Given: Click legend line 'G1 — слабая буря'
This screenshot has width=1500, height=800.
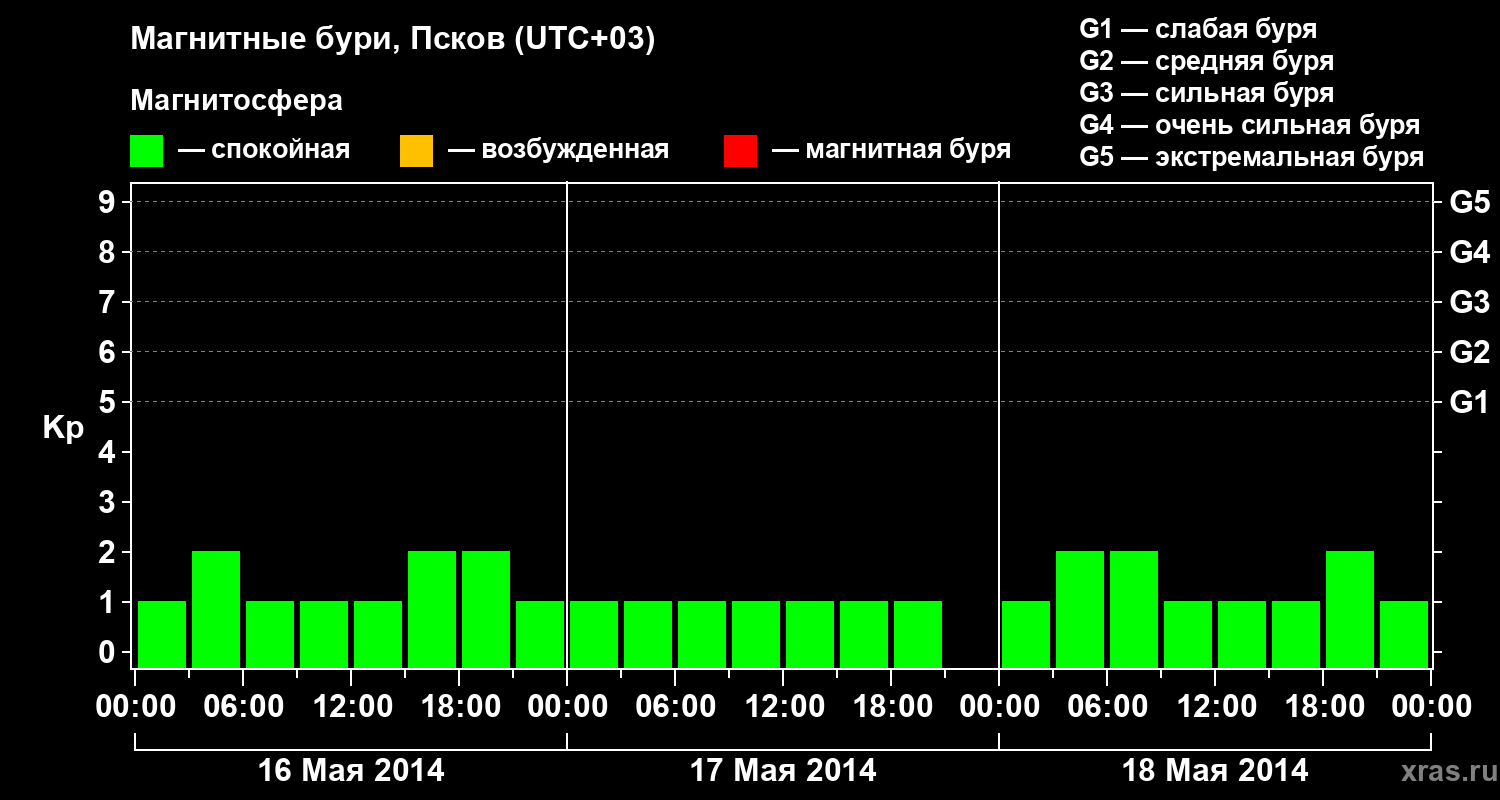Looking at the screenshot, I should pyautogui.click(x=1198, y=29).
